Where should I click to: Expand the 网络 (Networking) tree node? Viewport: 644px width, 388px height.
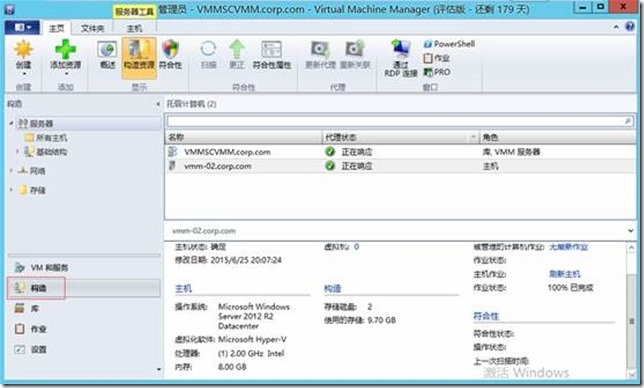[12, 170]
